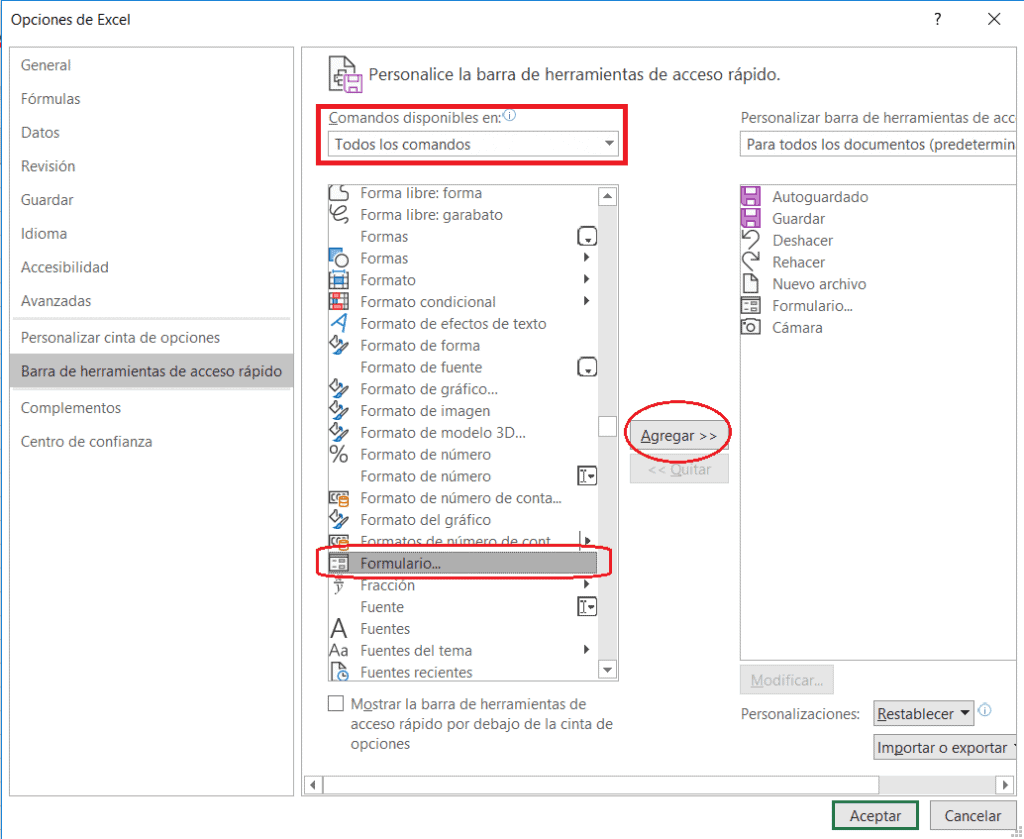Click the << Quitar button
The width and height of the screenshot is (1024, 839).
coord(679,469)
